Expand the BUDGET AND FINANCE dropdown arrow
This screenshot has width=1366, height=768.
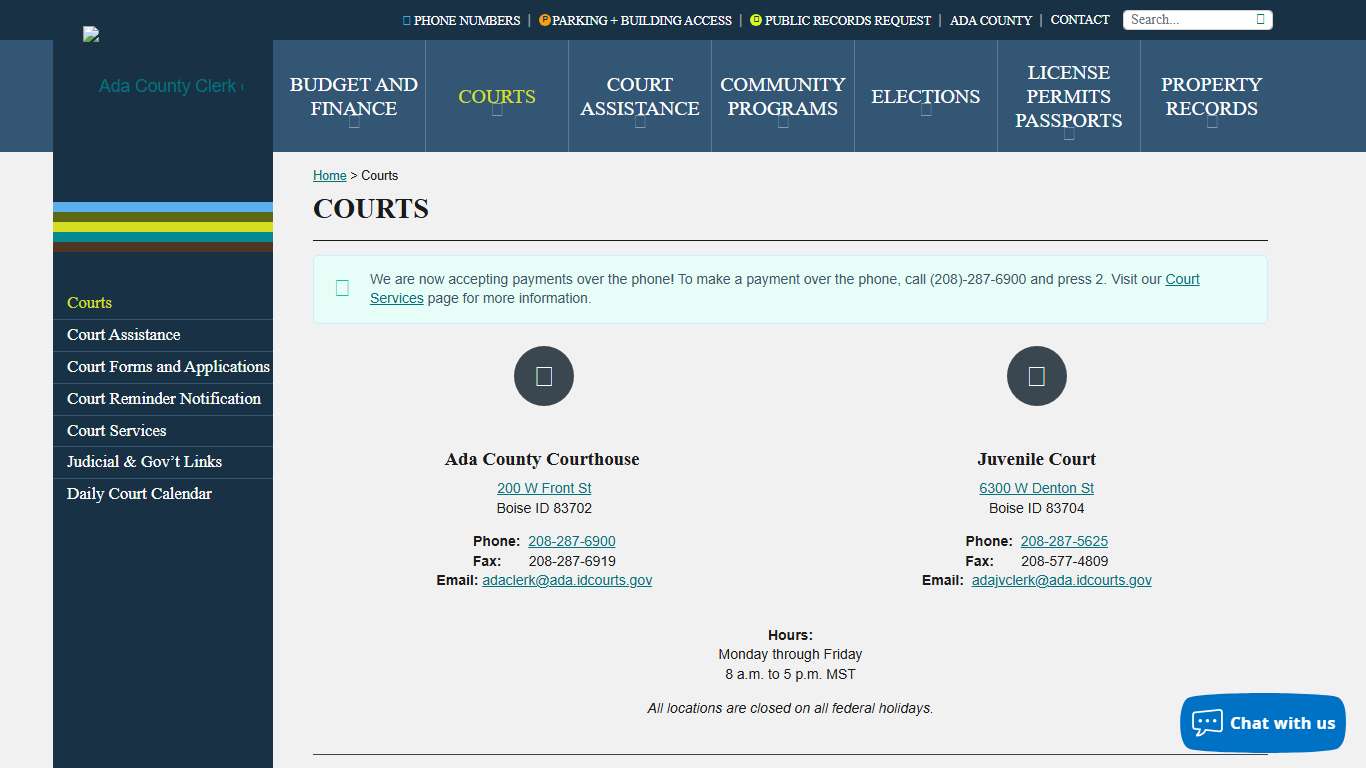(x=353, y=123)
